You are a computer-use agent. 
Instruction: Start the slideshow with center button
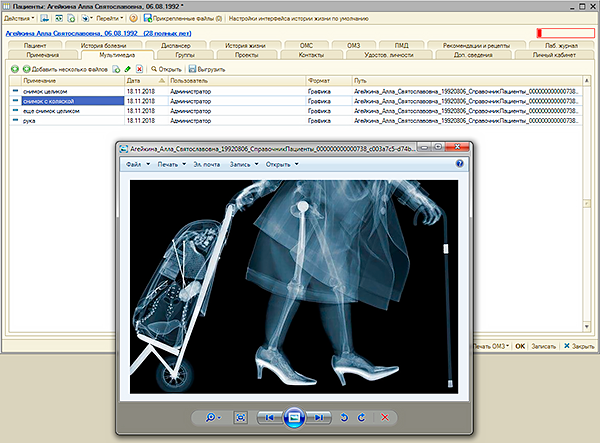(x=294, y=415)
